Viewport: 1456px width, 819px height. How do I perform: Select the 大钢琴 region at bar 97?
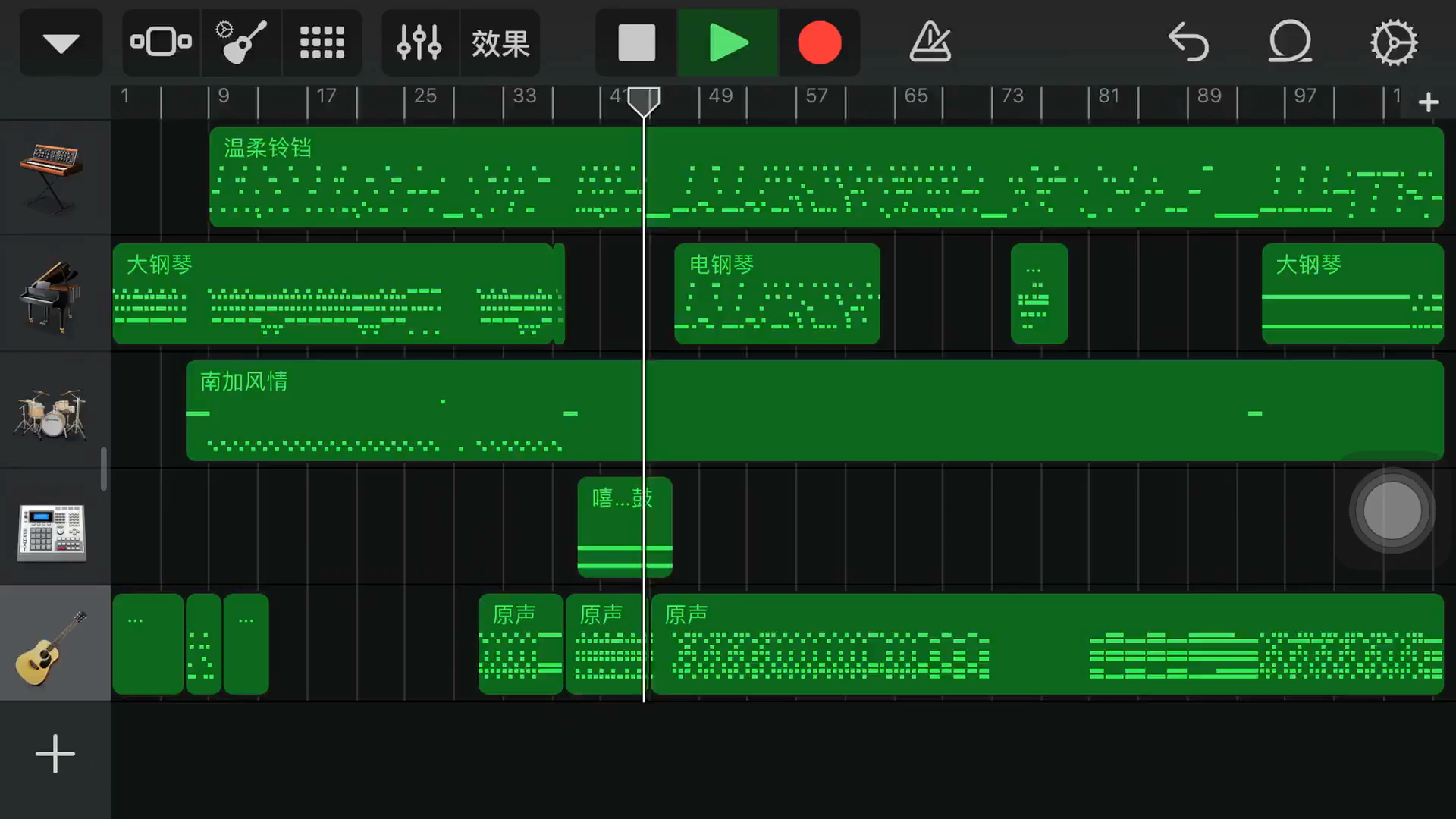[x=1353, y=293]
